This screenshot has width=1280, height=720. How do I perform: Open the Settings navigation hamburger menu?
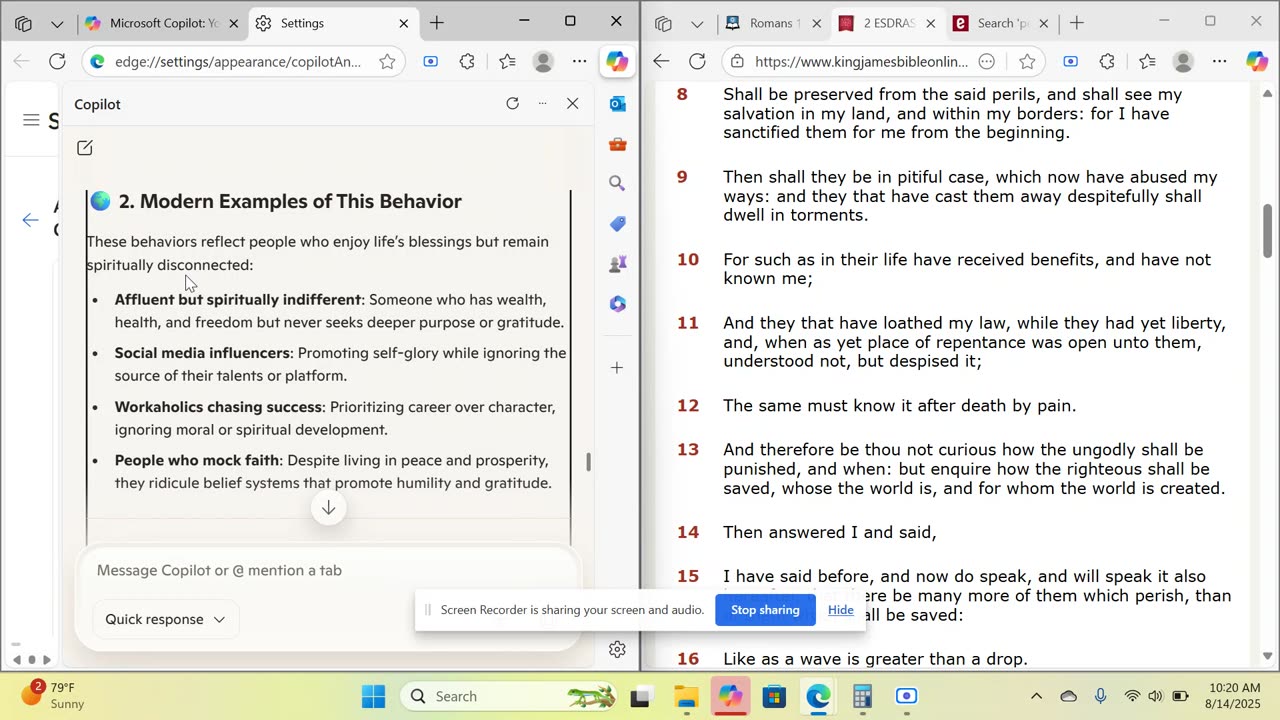coord(31,121)
